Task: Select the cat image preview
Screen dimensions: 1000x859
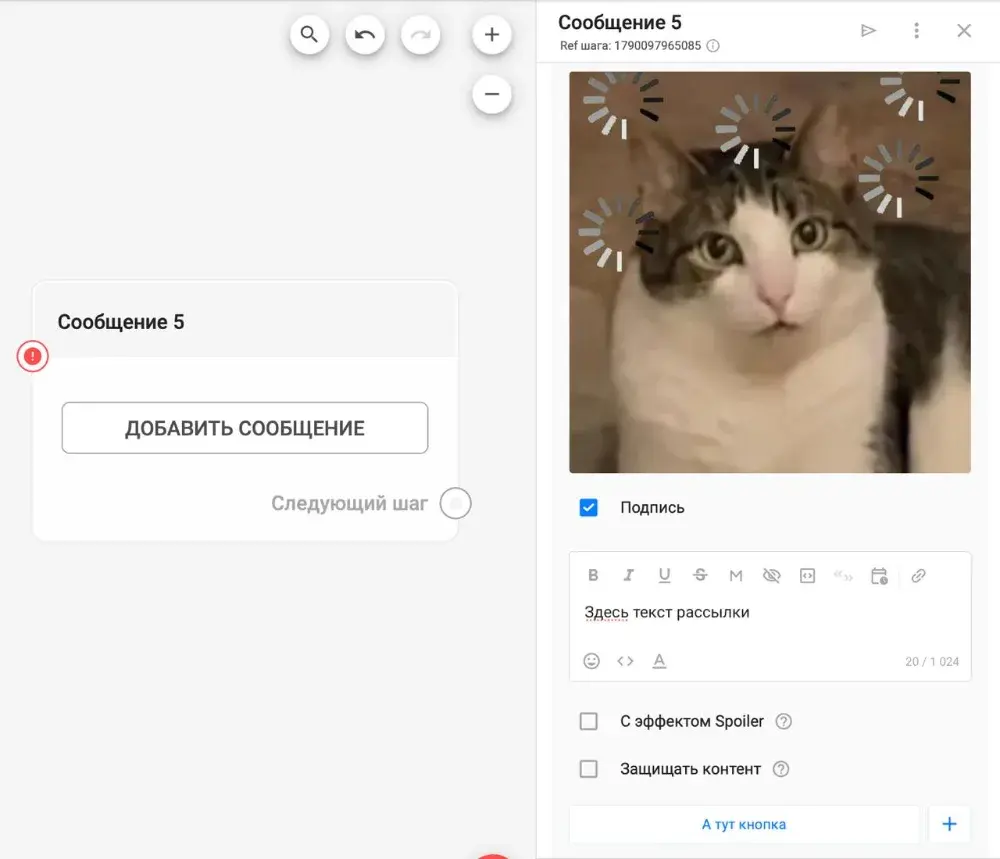Action: click(x=770, y=272)
